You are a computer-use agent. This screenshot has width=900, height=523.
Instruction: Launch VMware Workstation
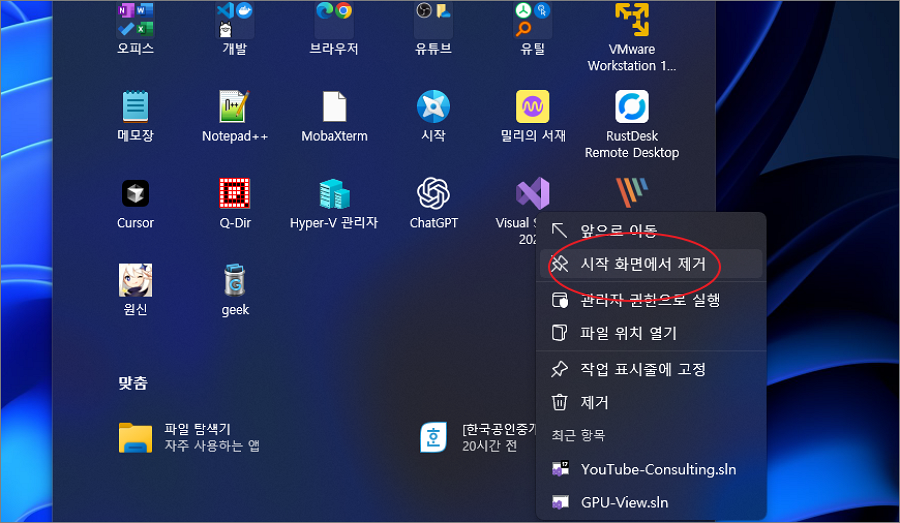632,36
